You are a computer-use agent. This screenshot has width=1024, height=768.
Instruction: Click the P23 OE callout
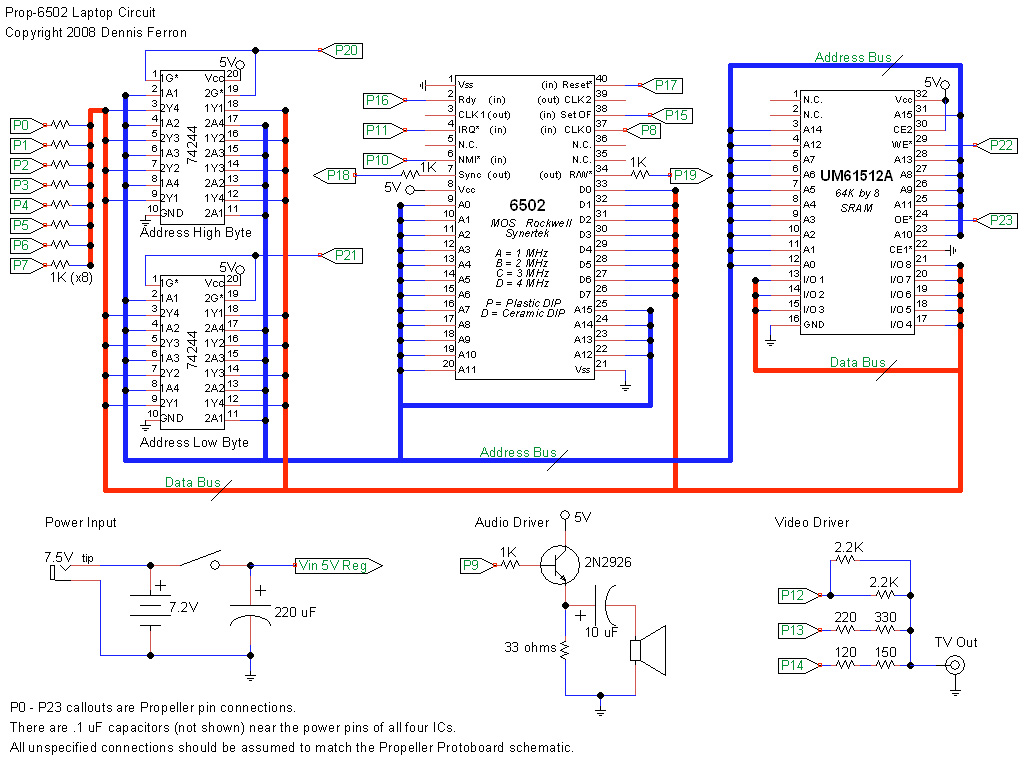coord(995,221)
